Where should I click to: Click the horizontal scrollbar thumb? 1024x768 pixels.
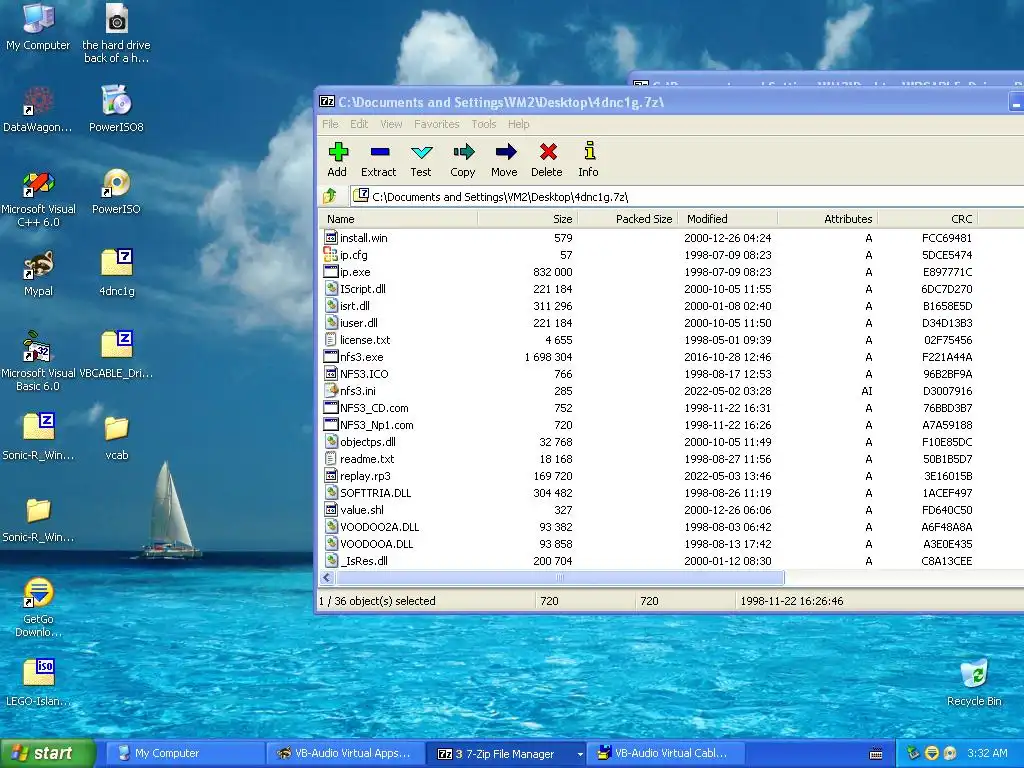click(560, 577)
